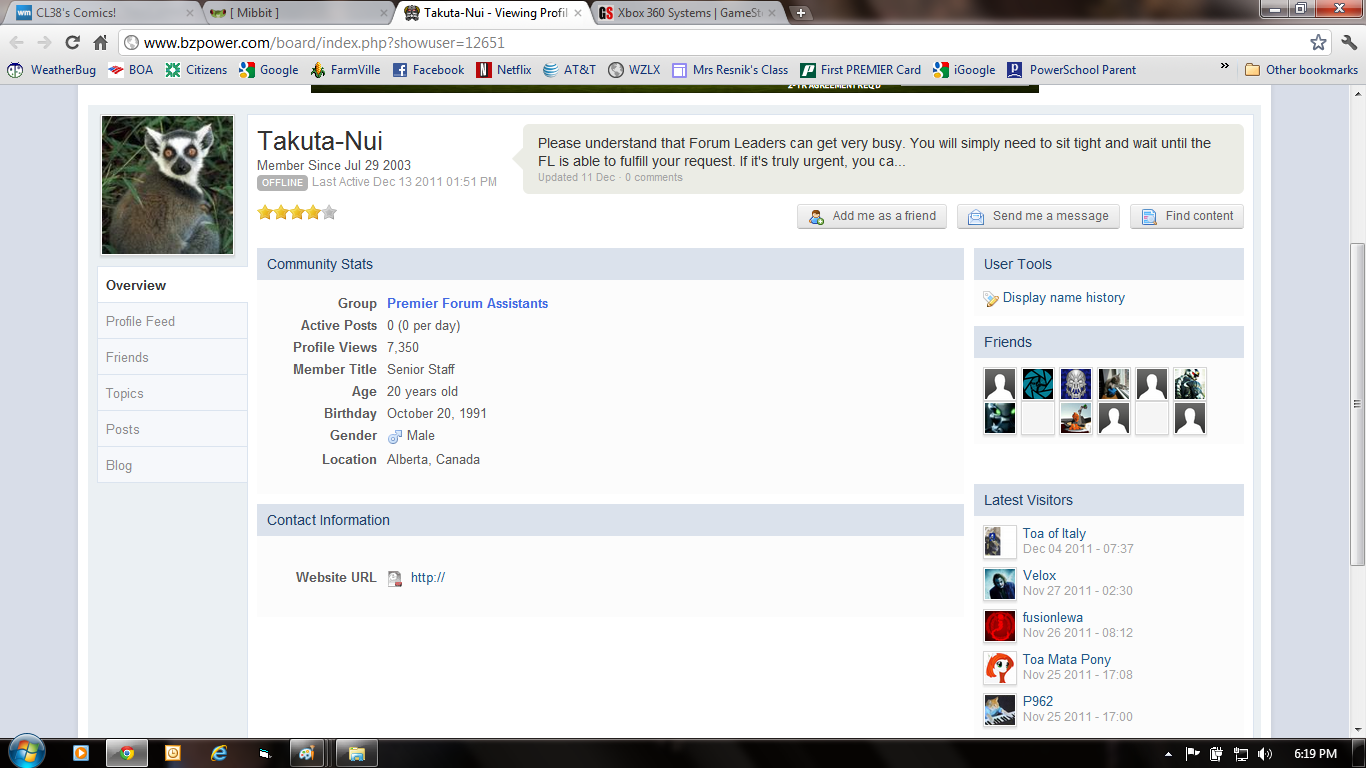Click the blue aperture friend avatar
This screenshot has width=1366, height=768.
click(1038, 384)
